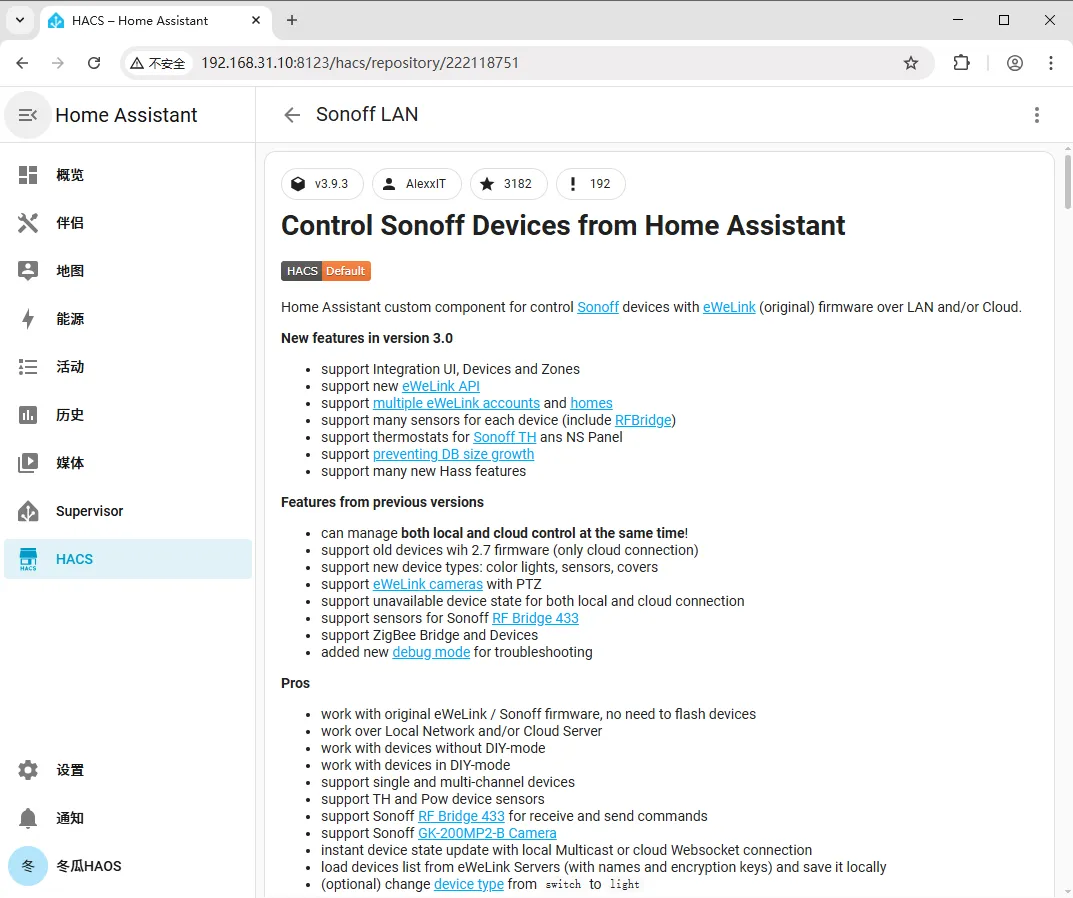This screenshot has height=898, width=1073.
Task: Open the eWeLink link in description
Action: pyautogui.click(x=729, y=307)
